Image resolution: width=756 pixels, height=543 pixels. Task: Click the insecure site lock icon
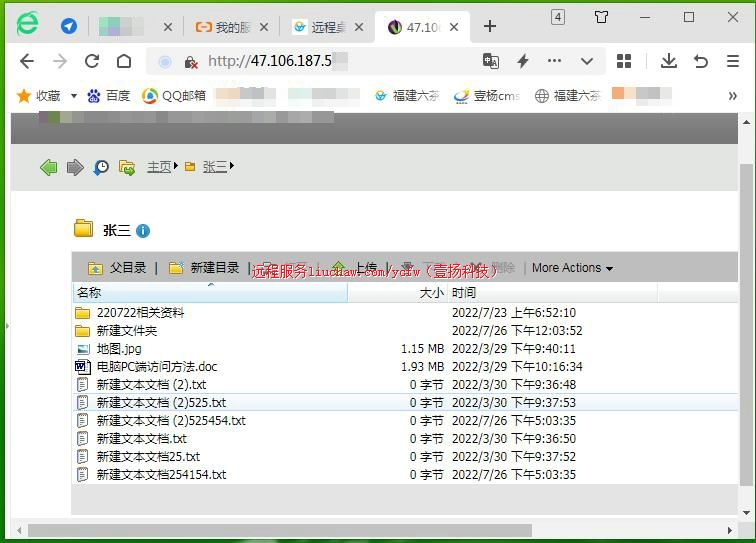pyautogui.click(x=191, y=62)
